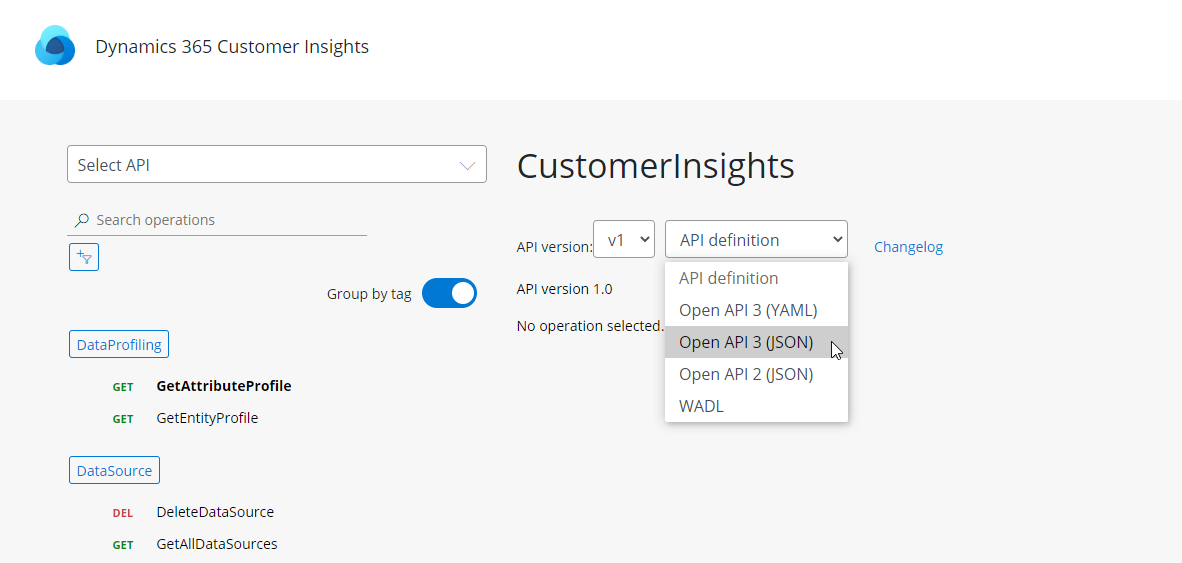
Task: Open the DeleteDataSource operation
Action: (215, 512)
